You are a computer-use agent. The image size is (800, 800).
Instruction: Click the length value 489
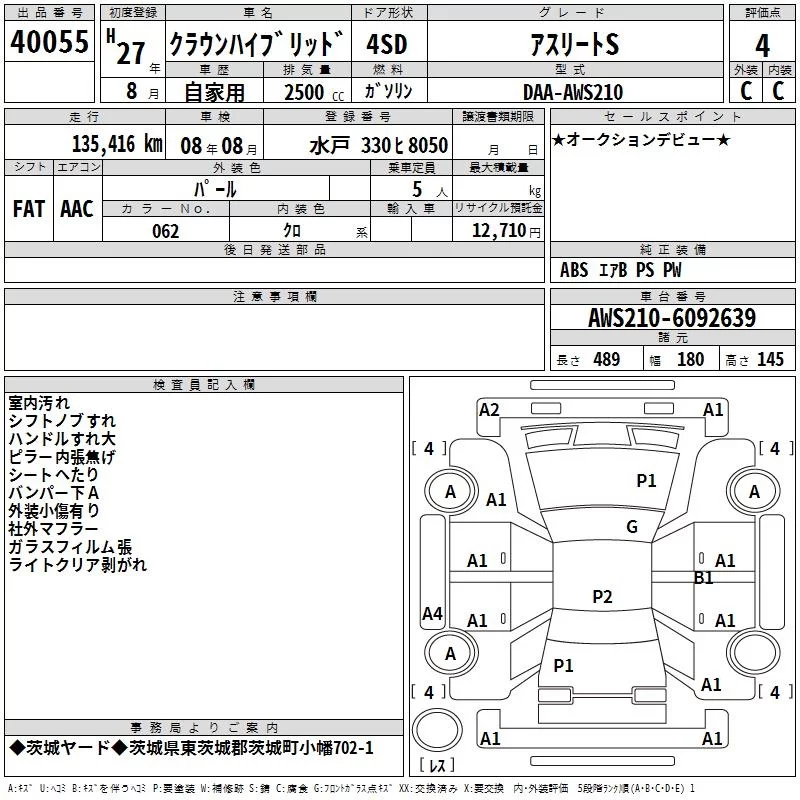pos(607,360)
